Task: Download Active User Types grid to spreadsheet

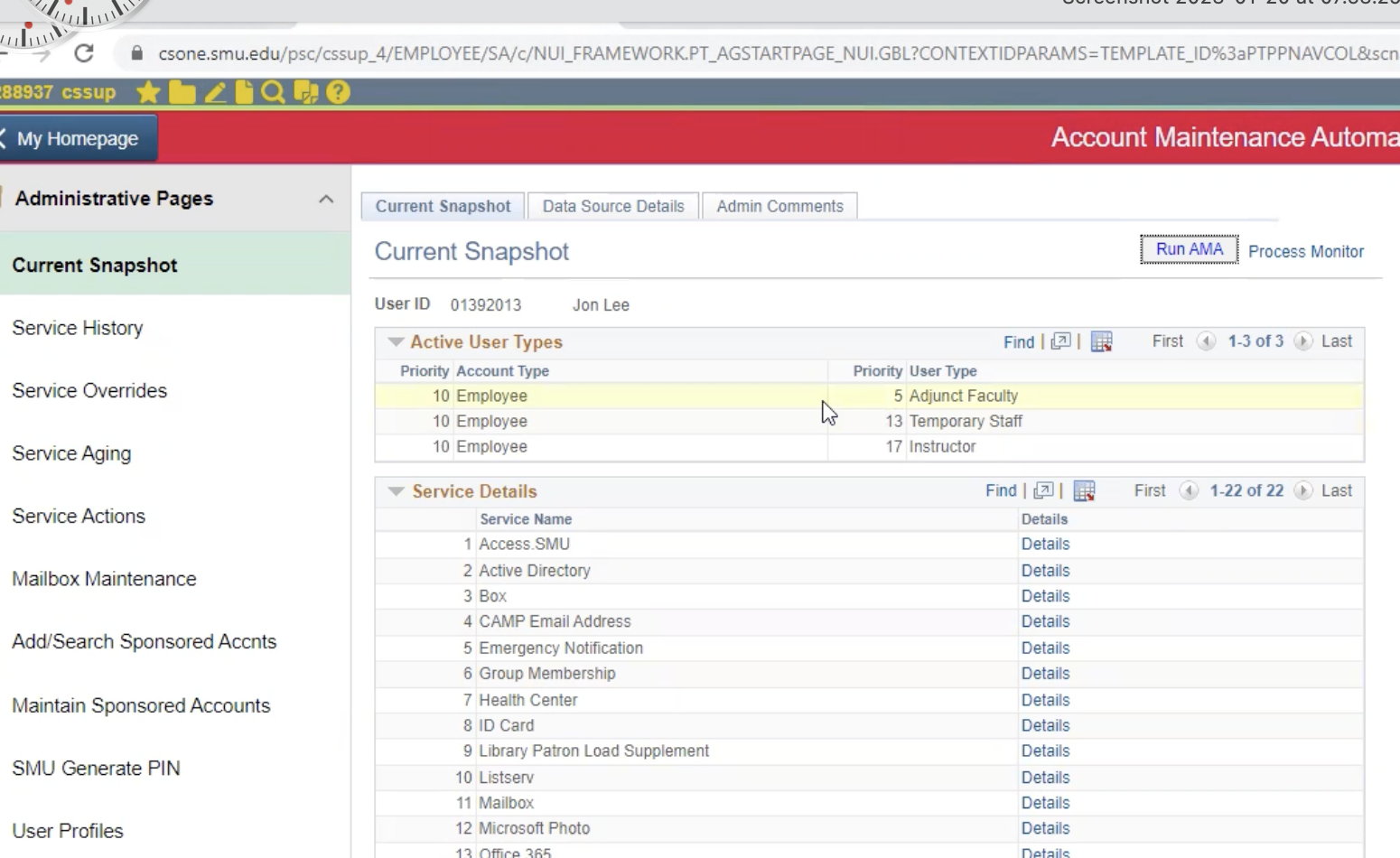Action: click(x=1101, y=341)
